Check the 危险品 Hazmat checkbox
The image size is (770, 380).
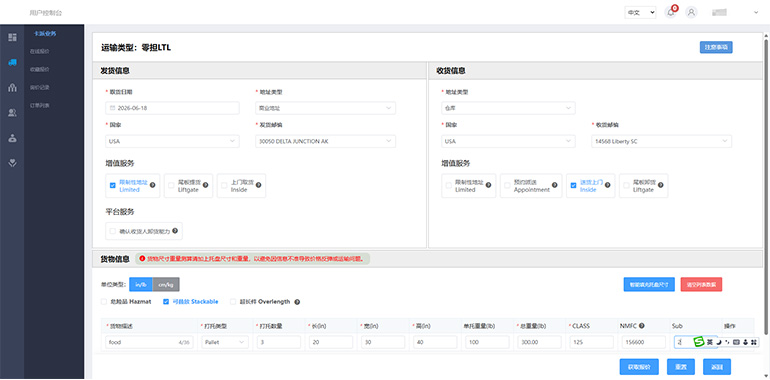coord(104,302)
